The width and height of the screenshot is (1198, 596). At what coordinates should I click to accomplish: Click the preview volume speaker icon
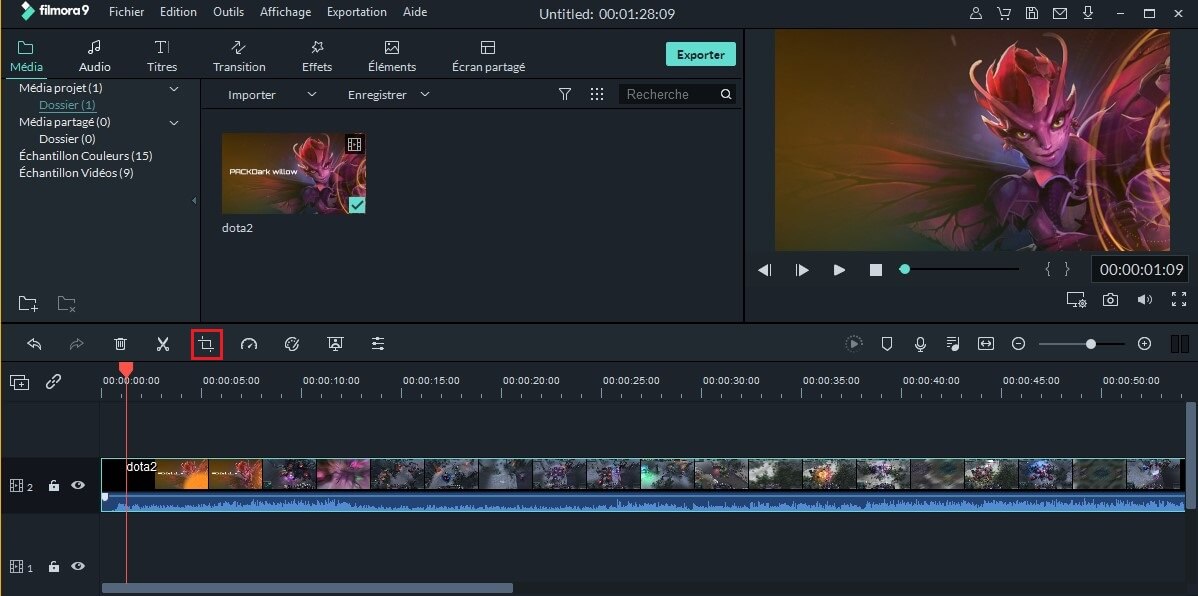pyautogui.click(x=1145, y=300)
